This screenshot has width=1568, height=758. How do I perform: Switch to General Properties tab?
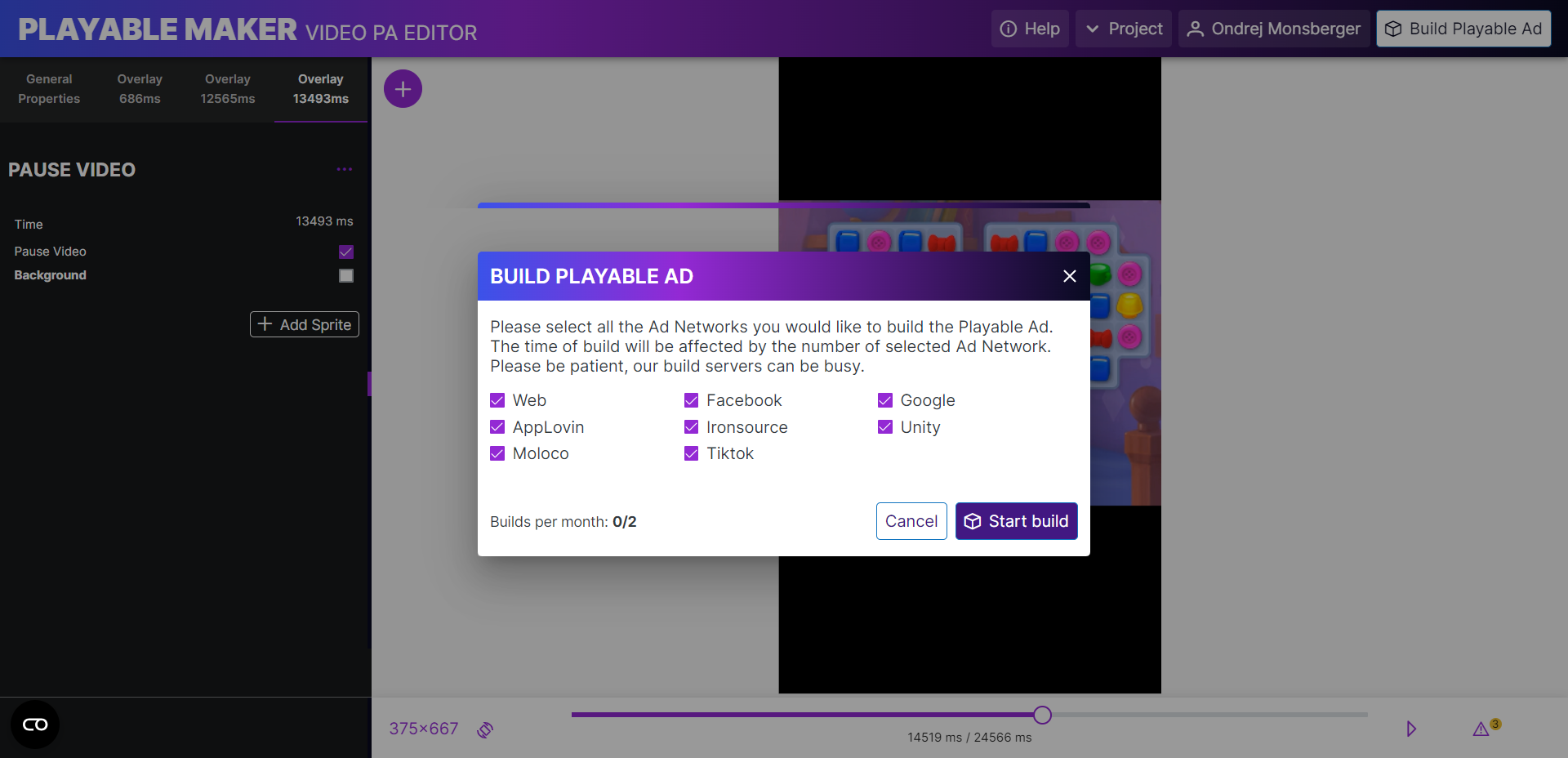(x=49, y=89)
